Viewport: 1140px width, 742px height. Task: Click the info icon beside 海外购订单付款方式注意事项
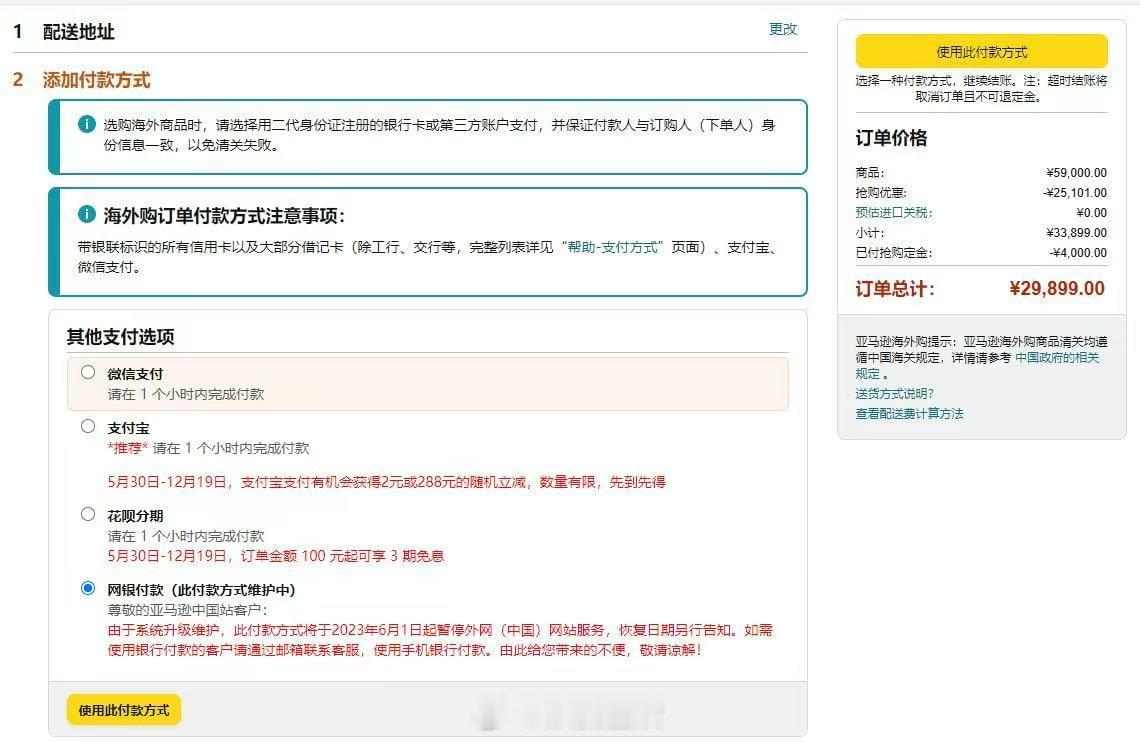click(87, 214)
